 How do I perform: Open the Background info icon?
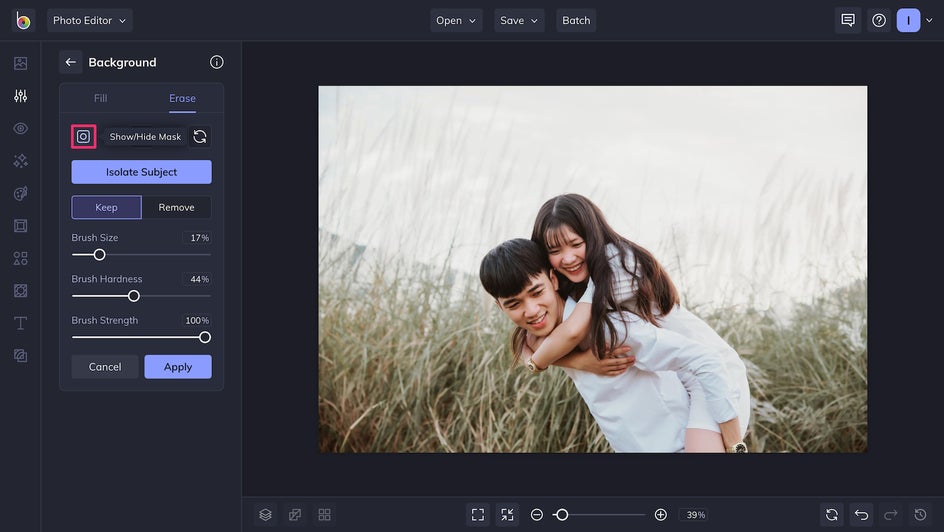pyautogui.click(x=216, y=62)
